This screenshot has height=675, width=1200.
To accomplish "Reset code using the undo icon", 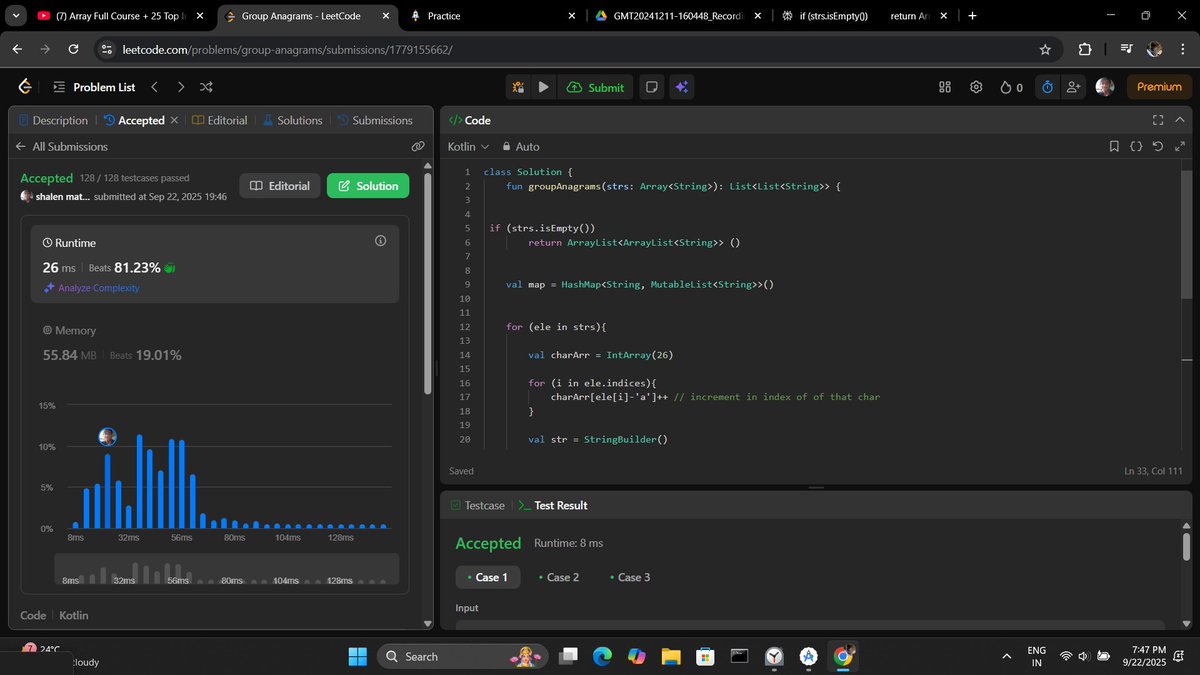I will [1158, 146].
